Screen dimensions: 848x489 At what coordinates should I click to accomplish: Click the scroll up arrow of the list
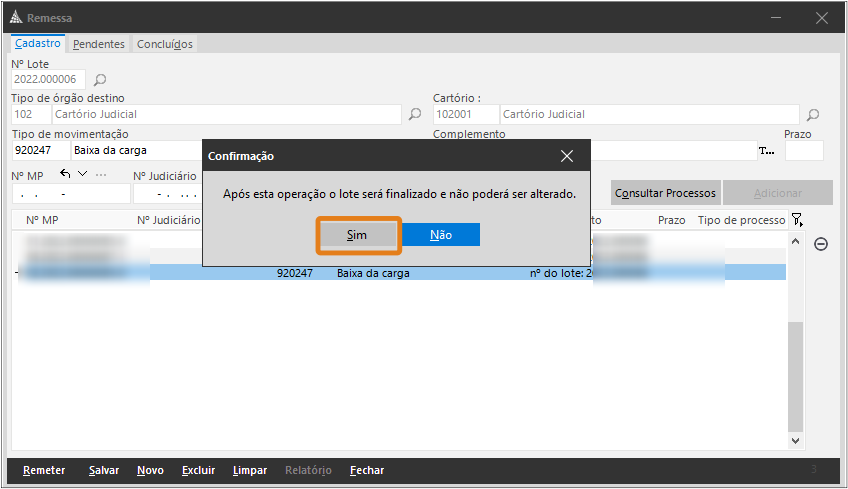click(795, 242)
